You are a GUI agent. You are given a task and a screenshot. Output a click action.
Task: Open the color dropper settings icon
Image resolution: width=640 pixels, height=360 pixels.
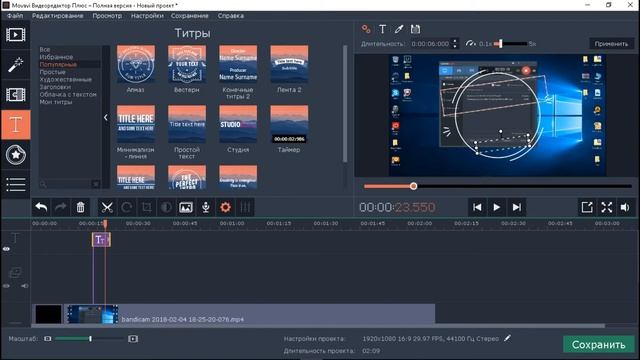[x=399, y=29]
